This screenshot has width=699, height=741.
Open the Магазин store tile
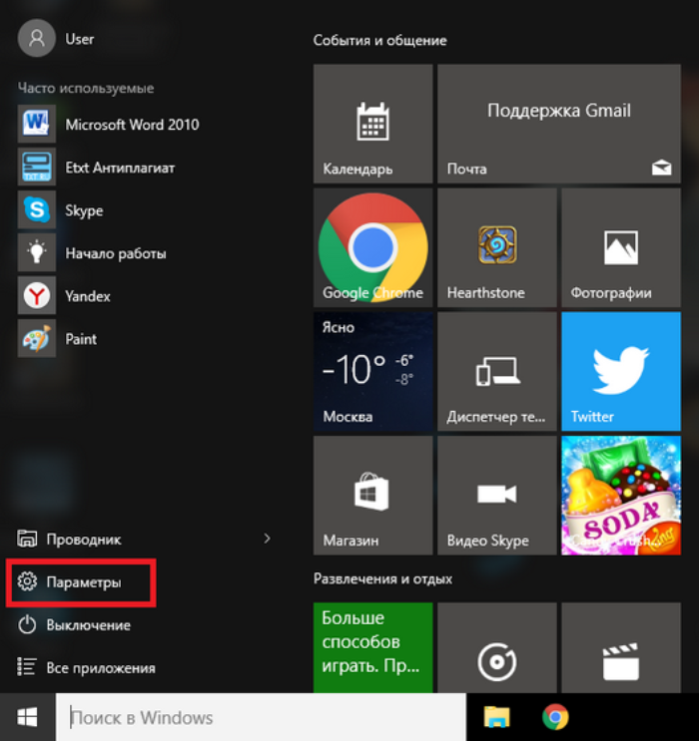point(373,495)
